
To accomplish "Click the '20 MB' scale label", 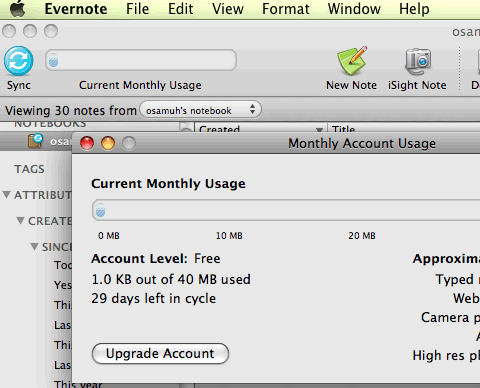I will [x=362, y=236].
